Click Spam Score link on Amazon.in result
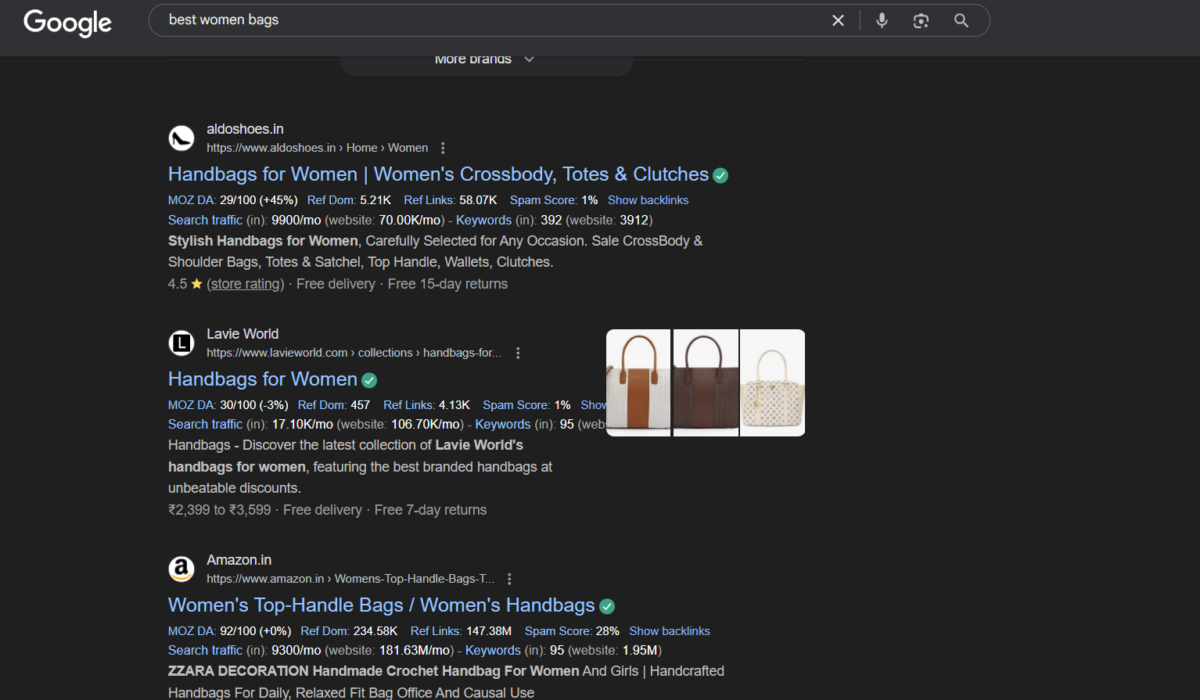The width and height of the screenshot is (1200, 700). [558, 631]
